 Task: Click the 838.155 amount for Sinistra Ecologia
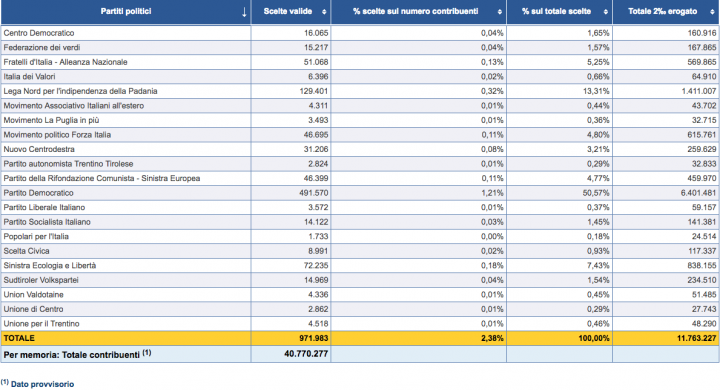click(x=702, y=266)
